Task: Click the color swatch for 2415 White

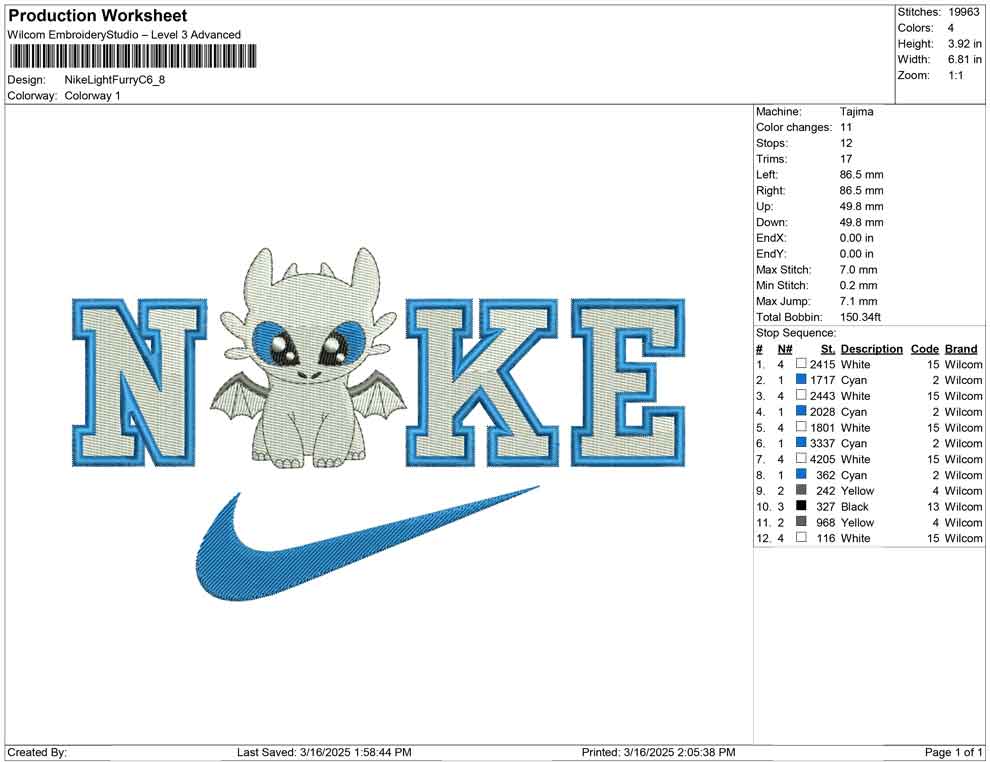Action: tap(801, 364)
